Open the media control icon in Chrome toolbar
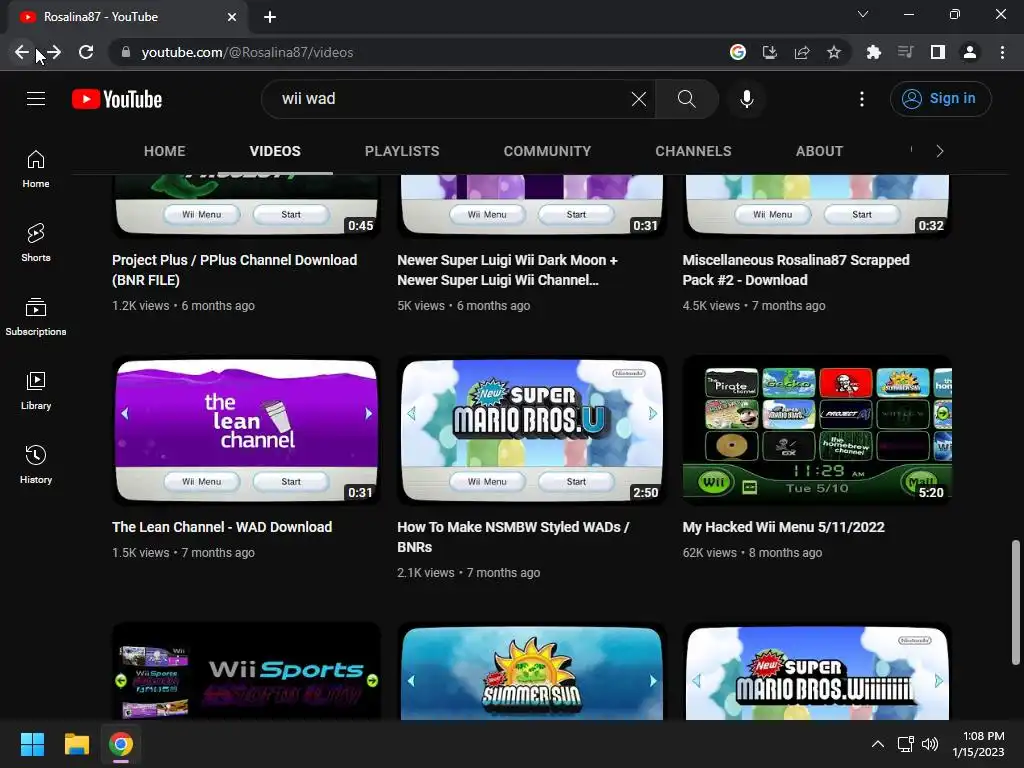 906,52
